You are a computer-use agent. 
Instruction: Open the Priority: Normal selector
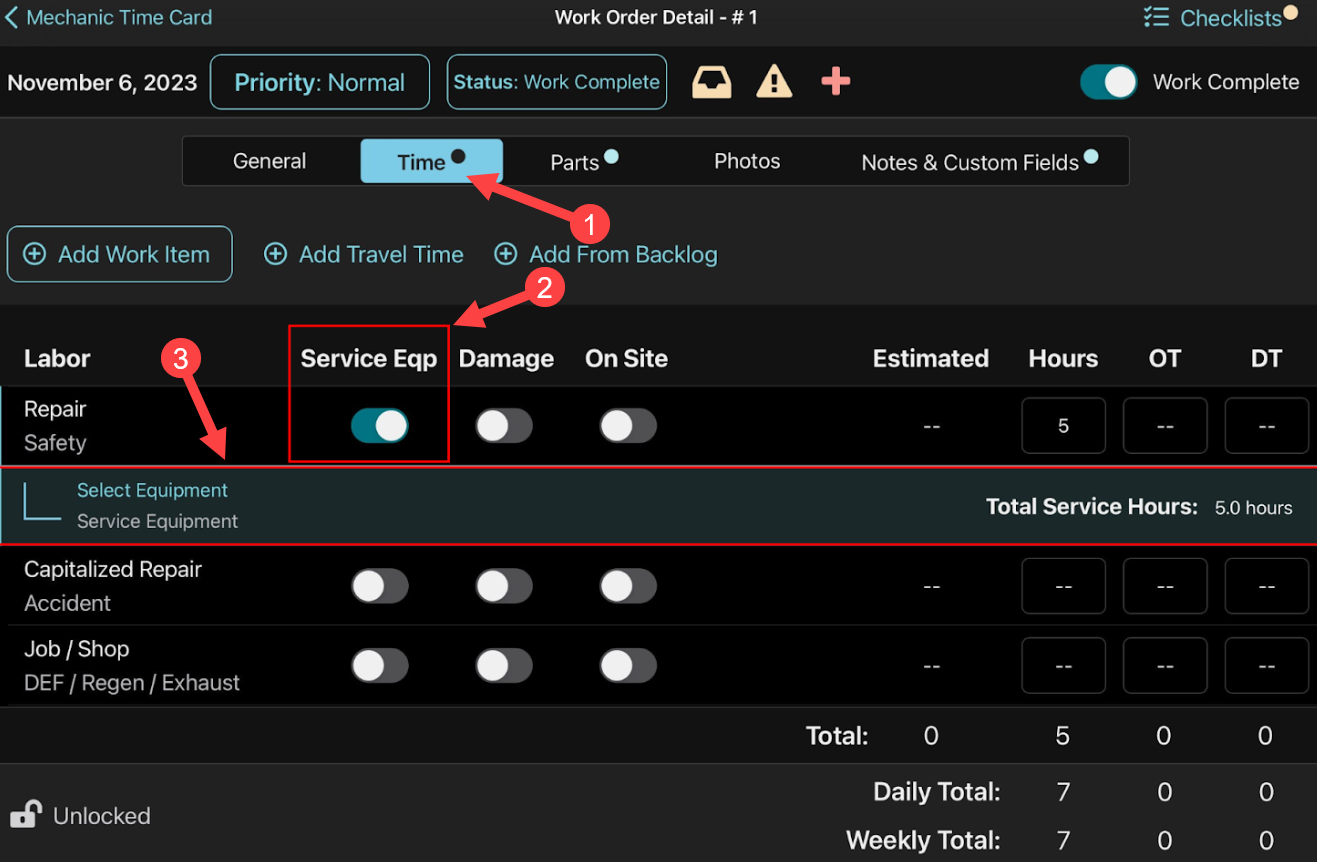[x=319, y=82]
